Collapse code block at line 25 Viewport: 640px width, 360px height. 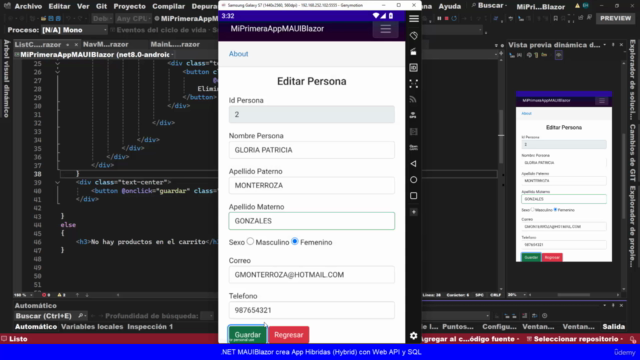click(x=58, y=64)
